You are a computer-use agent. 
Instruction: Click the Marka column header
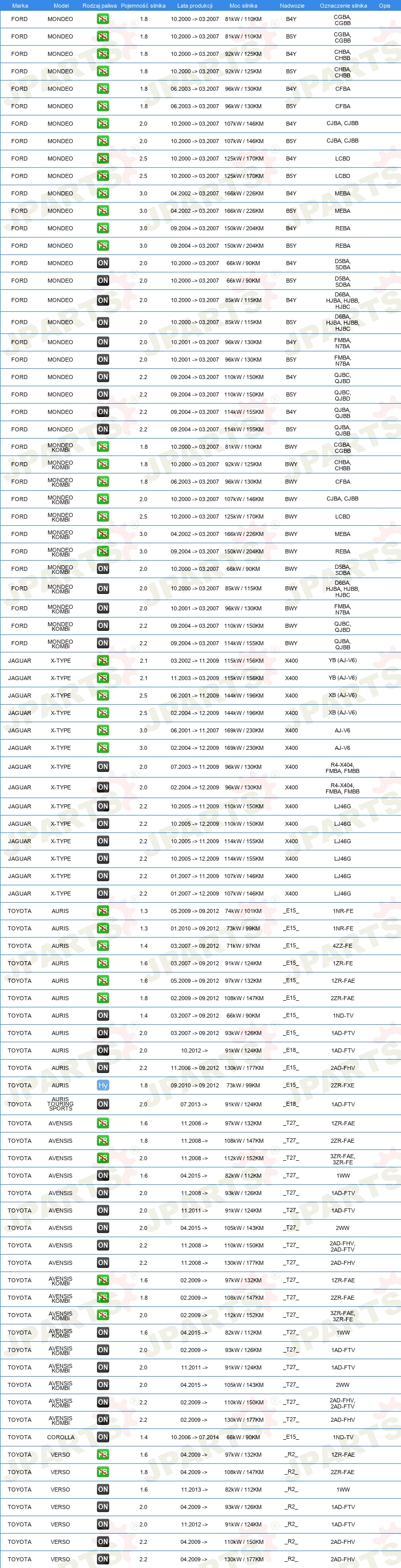(20, 6)
